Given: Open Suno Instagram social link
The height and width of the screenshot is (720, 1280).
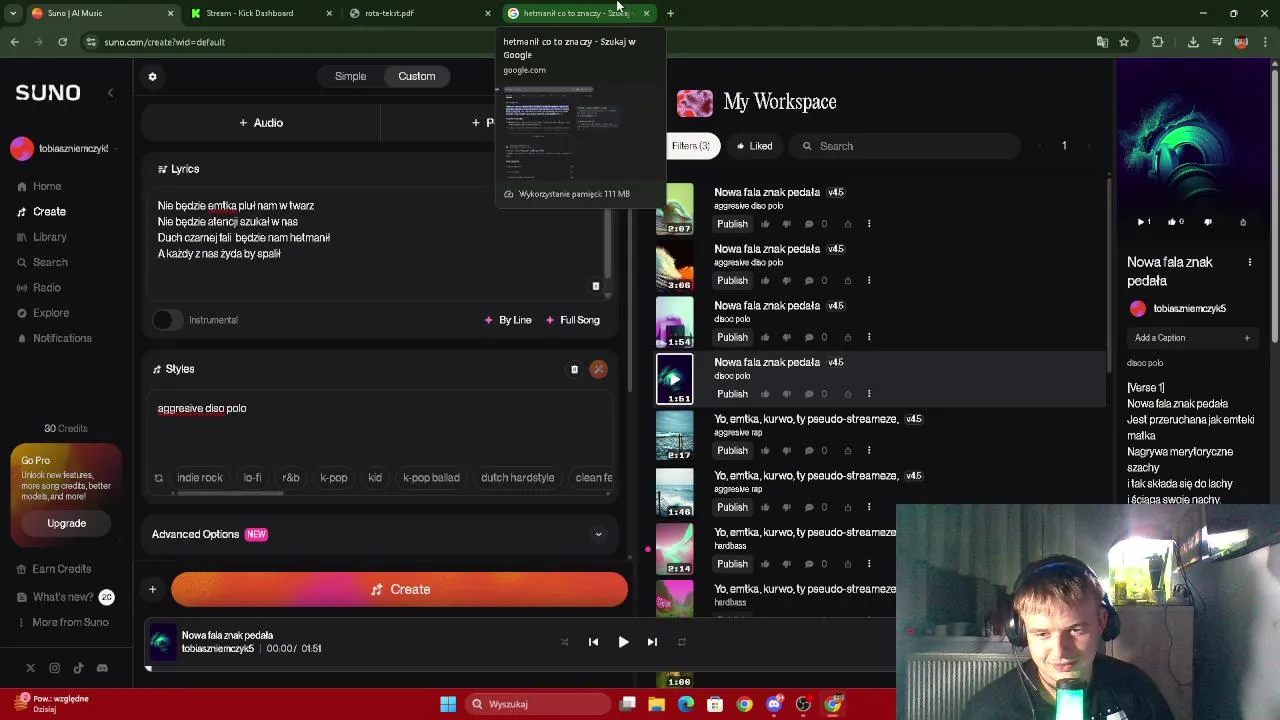Looking at the screenshot, I should [x=54, y=668].
